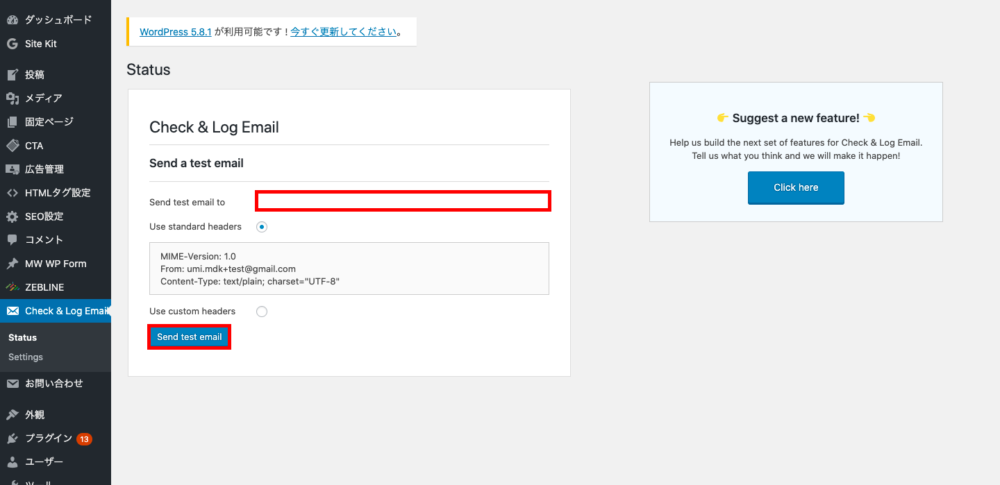Click the Dashboard gauge icon in sidebar
The width and height of the screenshot is (1000, 485).
pos(12,20)
